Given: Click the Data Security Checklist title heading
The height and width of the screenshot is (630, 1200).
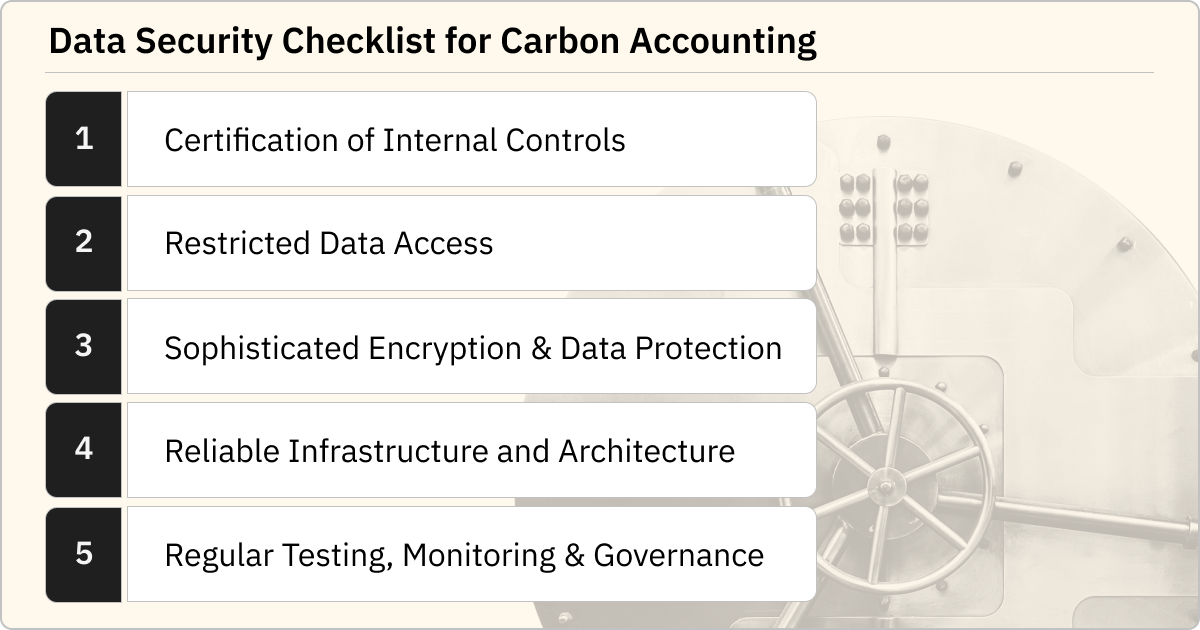Looking at the screenshot, I should [x=433, y=41].
